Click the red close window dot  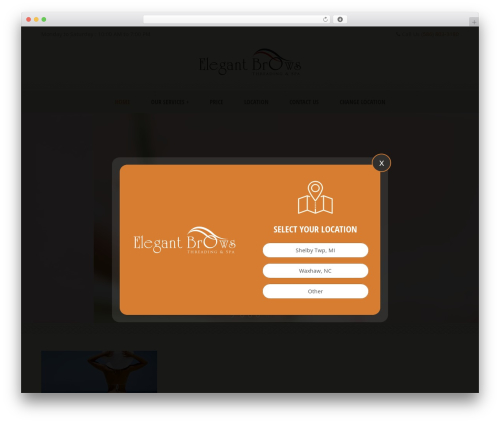[29, 19]
